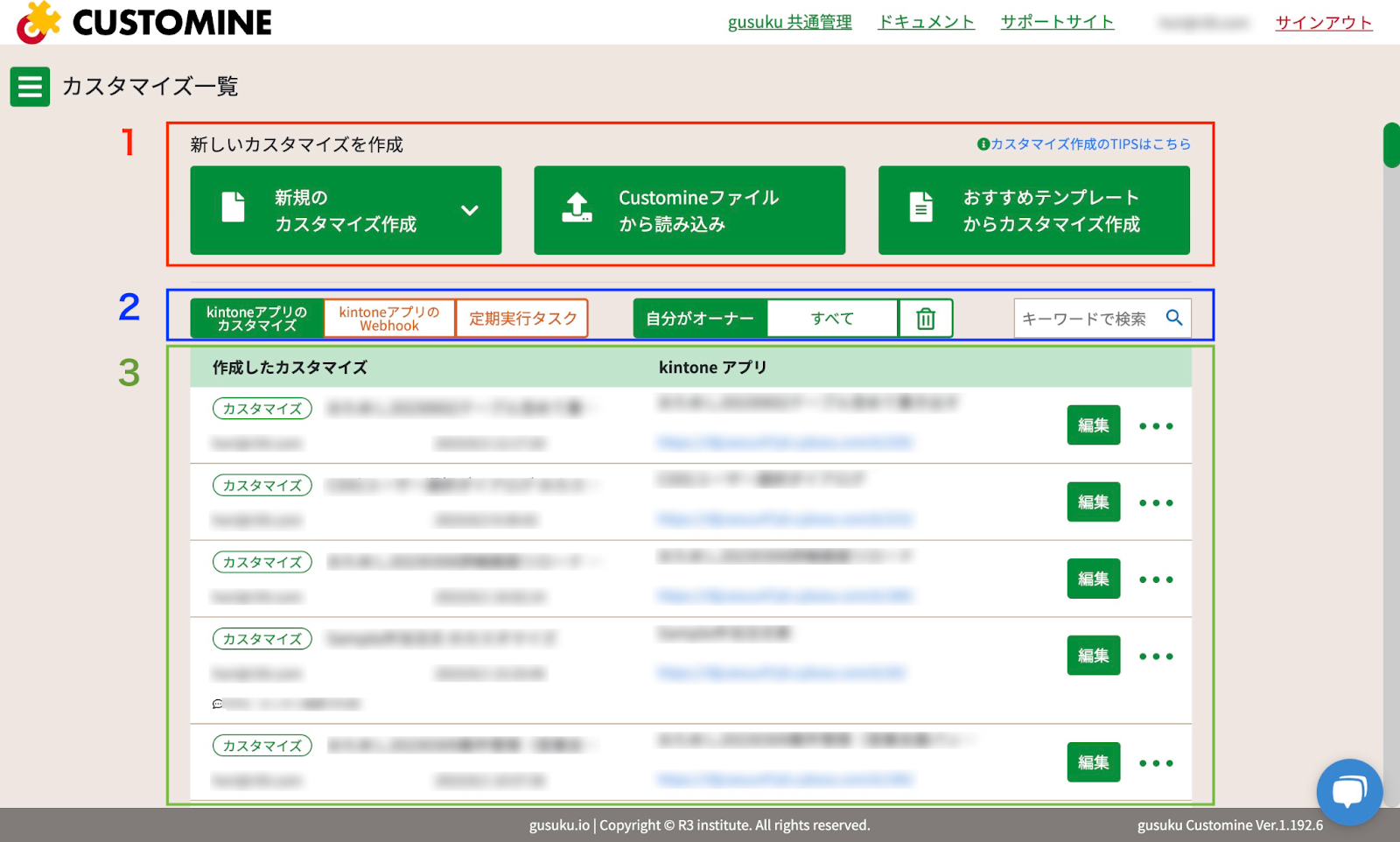Open the three-dot menu of second customization row
The height and width of the screenshot is (842, 1400).
pyautogui.click(x=1156, y=503)
